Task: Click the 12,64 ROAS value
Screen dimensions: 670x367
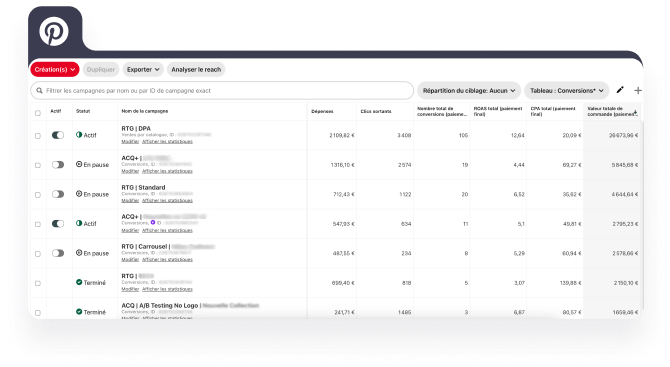Action: point(517,135)
